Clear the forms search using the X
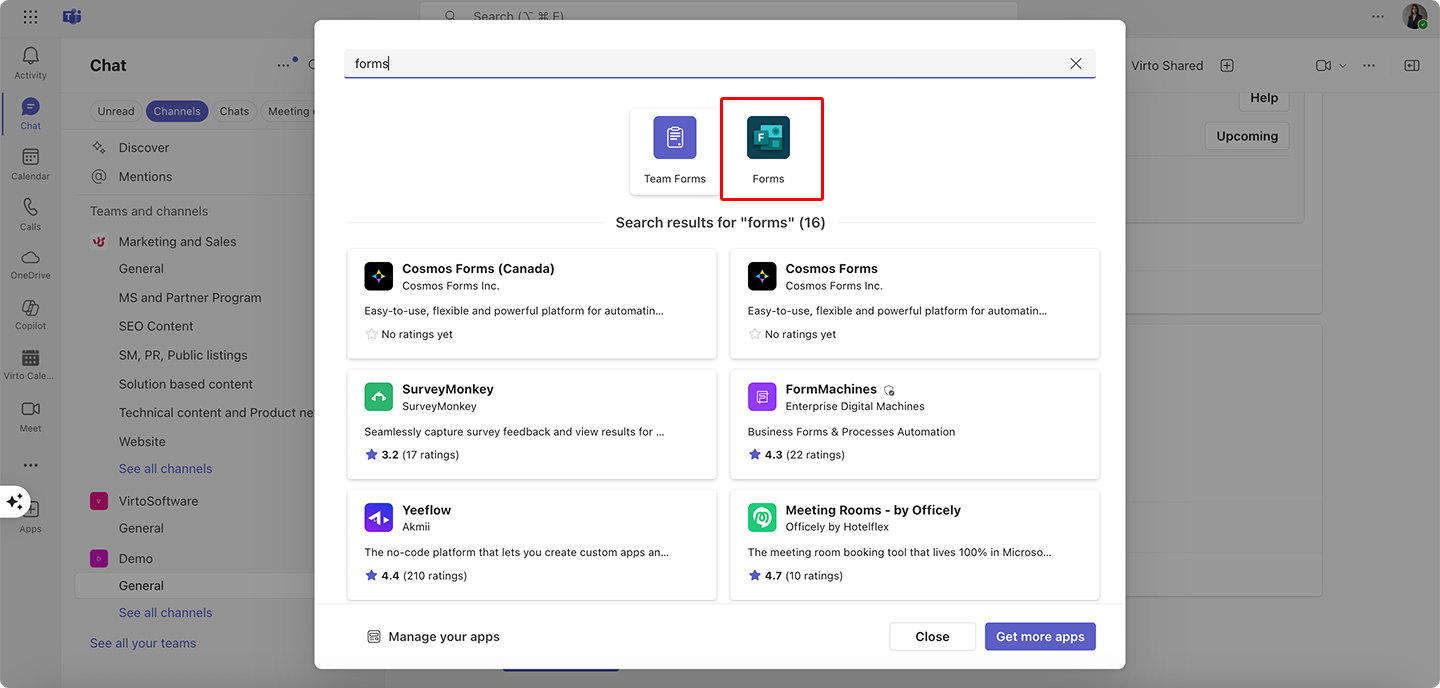The width and height of the screenshot is (1440, 688). click(1076, 63)
